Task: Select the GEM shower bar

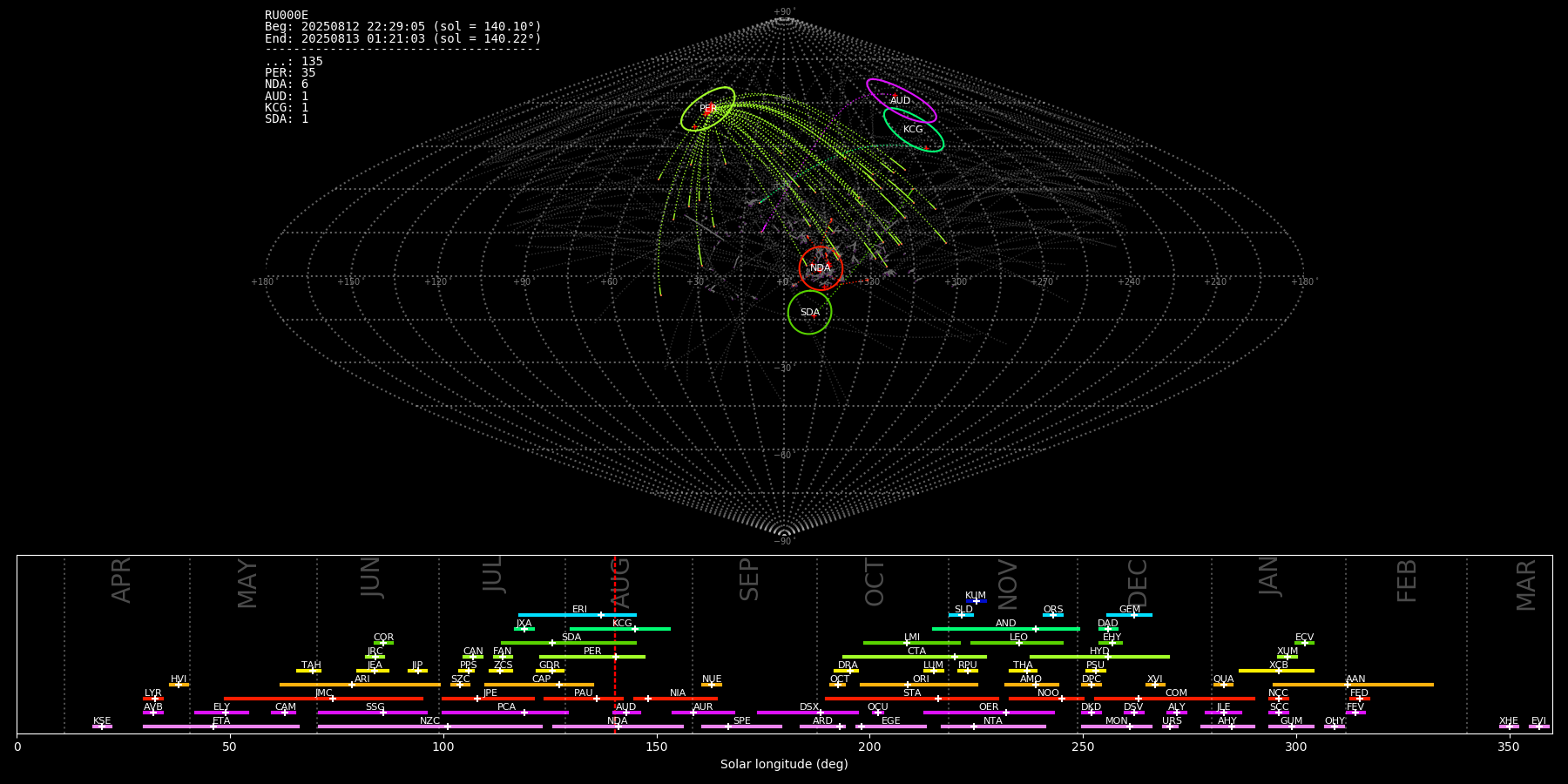Action: pos(1130,615)
